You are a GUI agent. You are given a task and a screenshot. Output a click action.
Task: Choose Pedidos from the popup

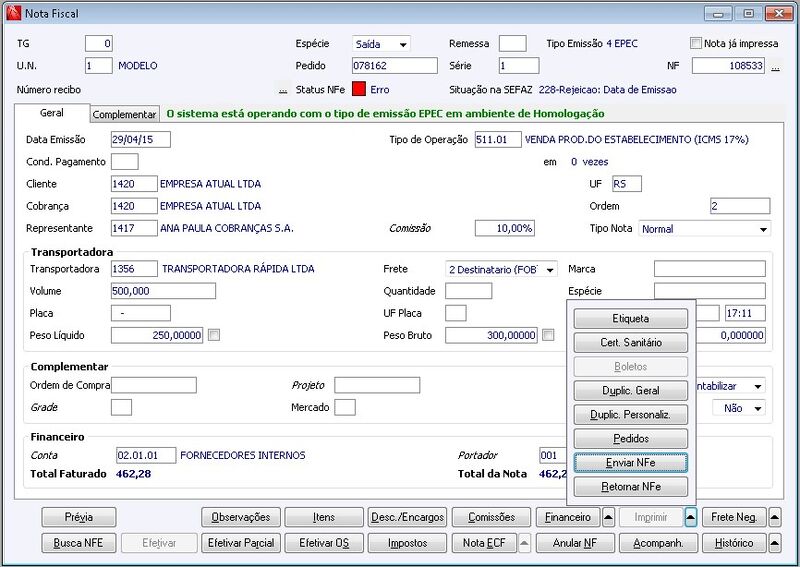point(631,438)
